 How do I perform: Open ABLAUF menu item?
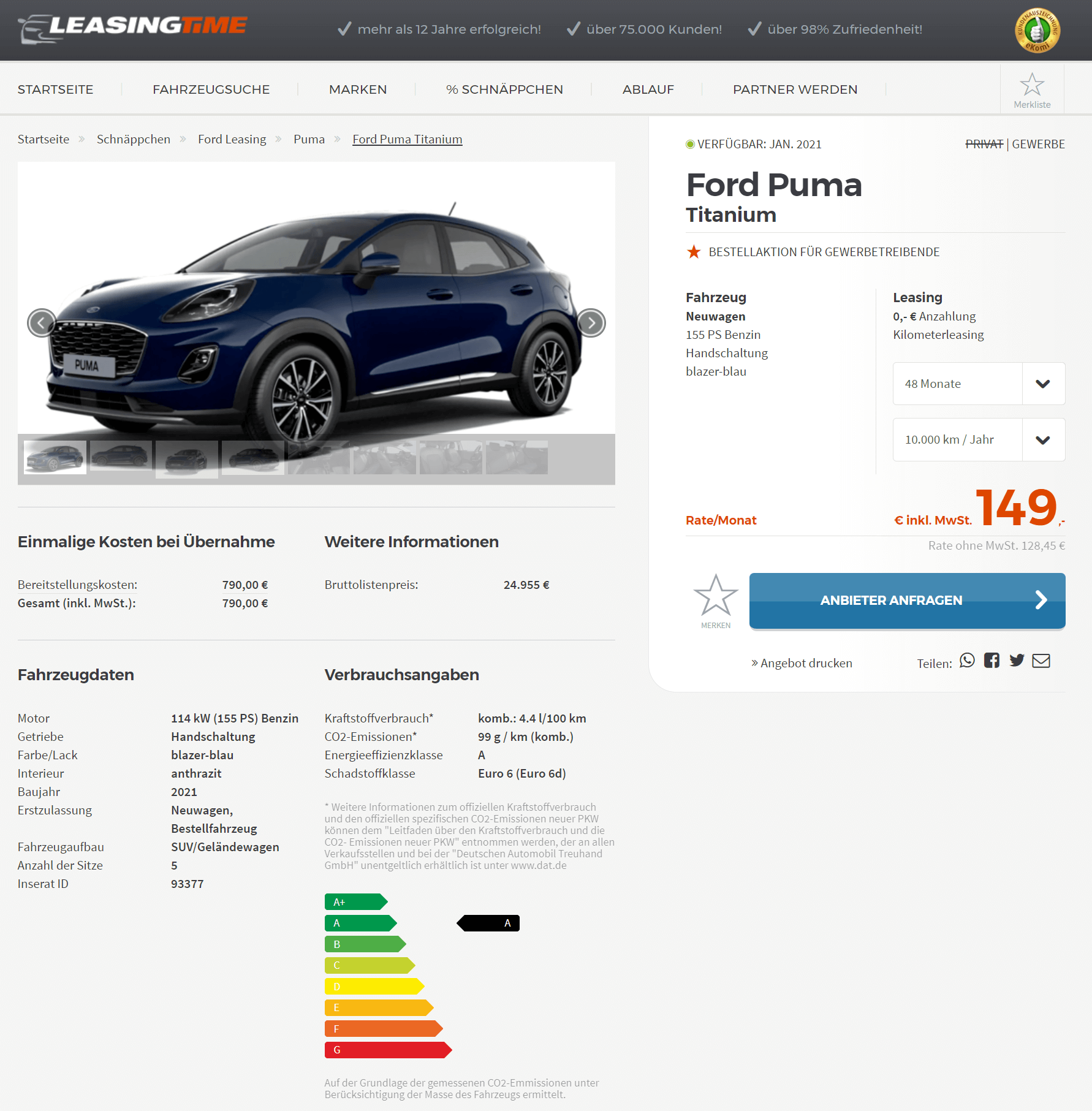pos(648,89)
